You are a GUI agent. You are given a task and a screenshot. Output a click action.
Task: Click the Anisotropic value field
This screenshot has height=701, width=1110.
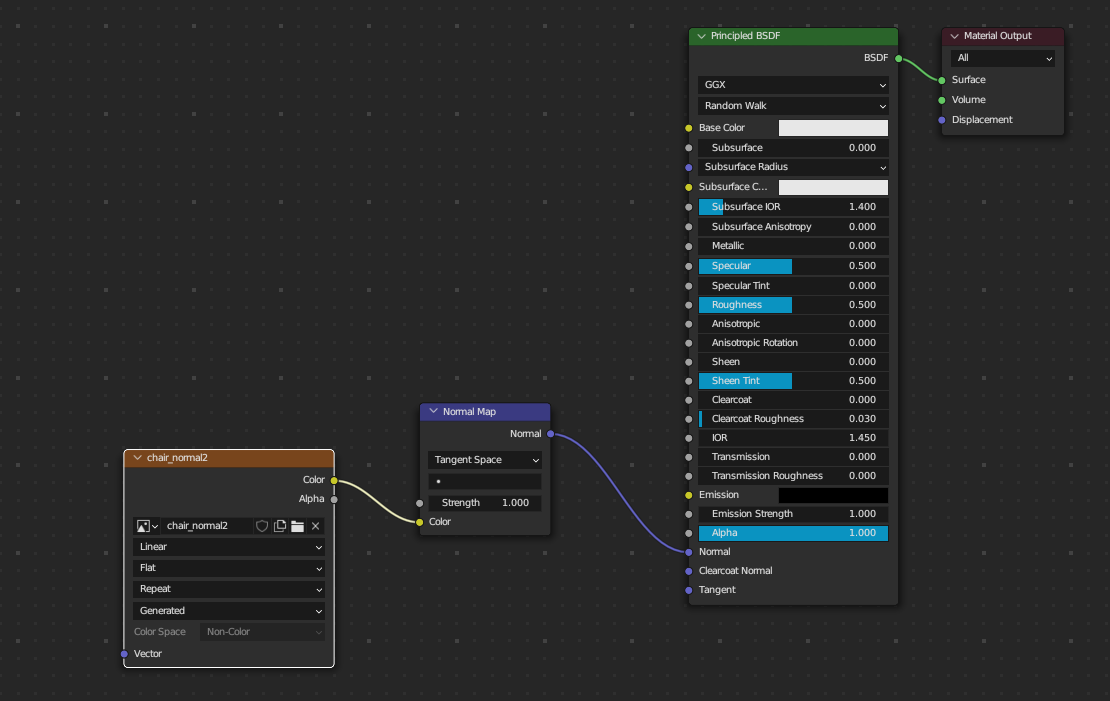(x=793, y=324)
